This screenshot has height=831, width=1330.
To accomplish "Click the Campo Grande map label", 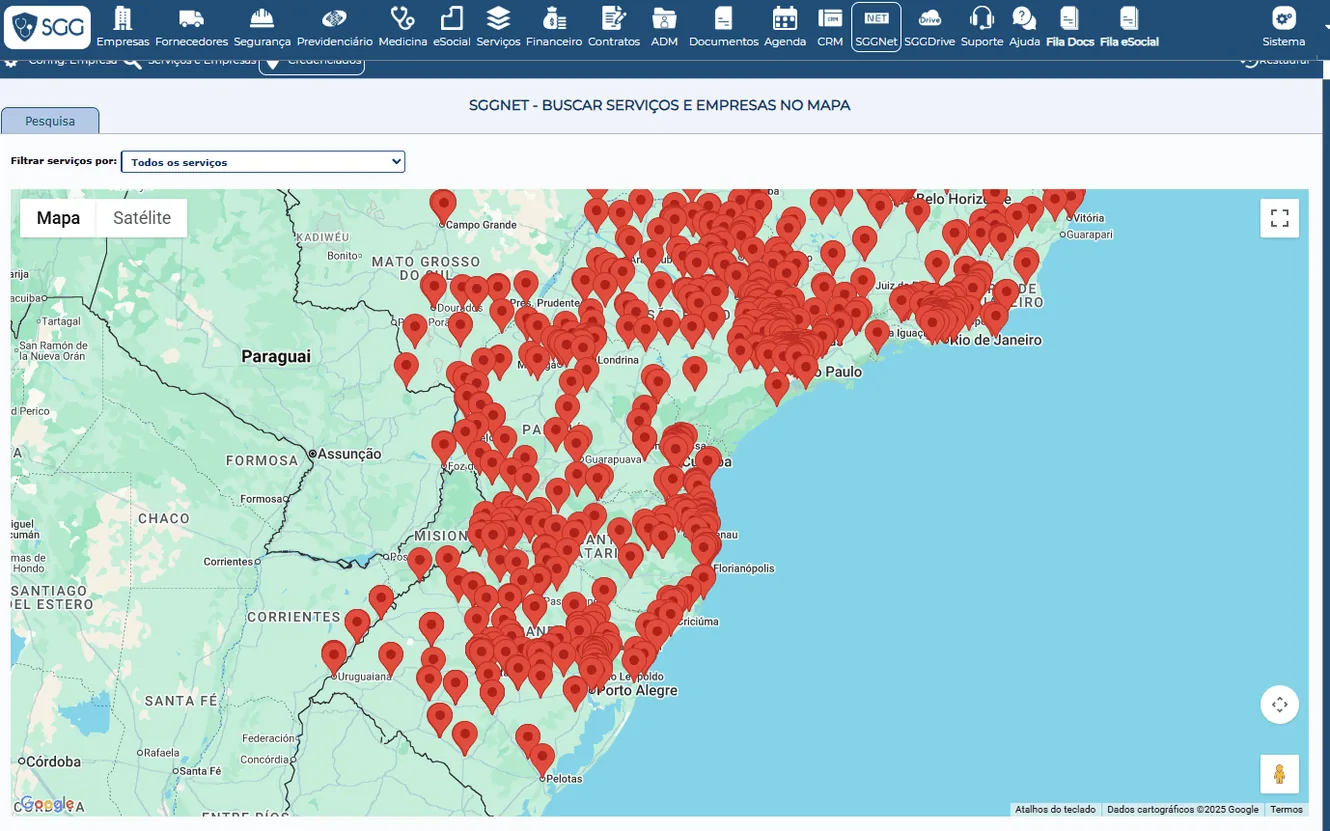I will 481,225.
